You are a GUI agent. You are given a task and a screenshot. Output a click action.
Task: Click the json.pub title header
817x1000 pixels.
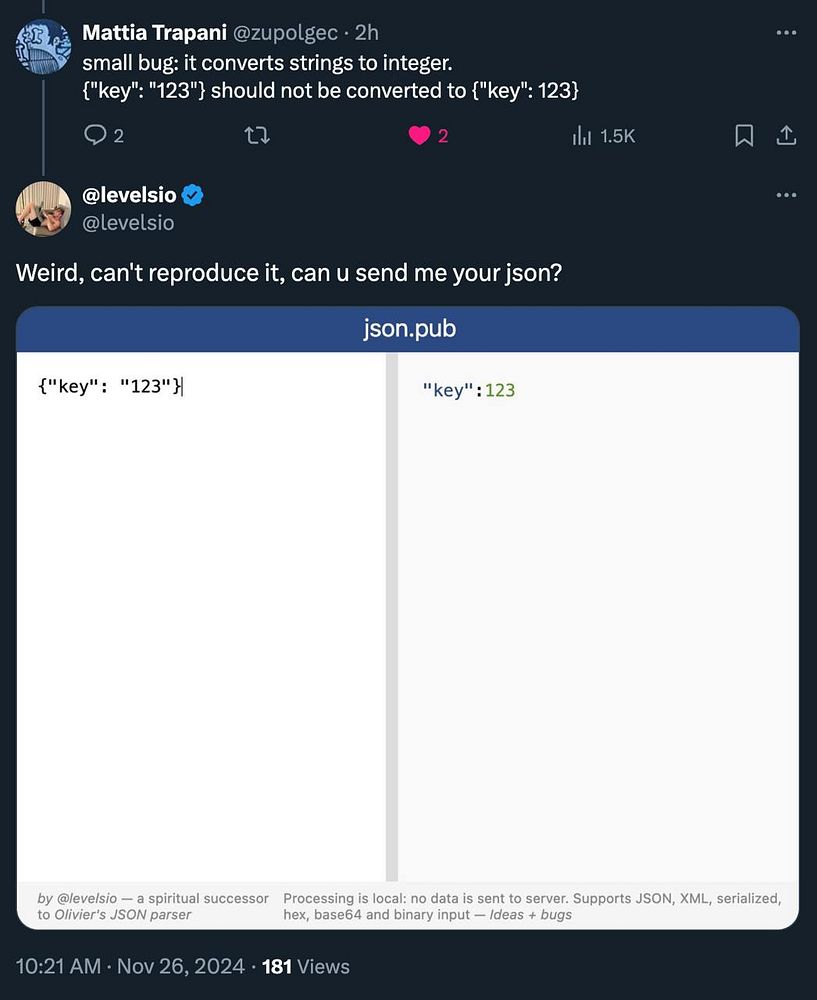(408, 329)
